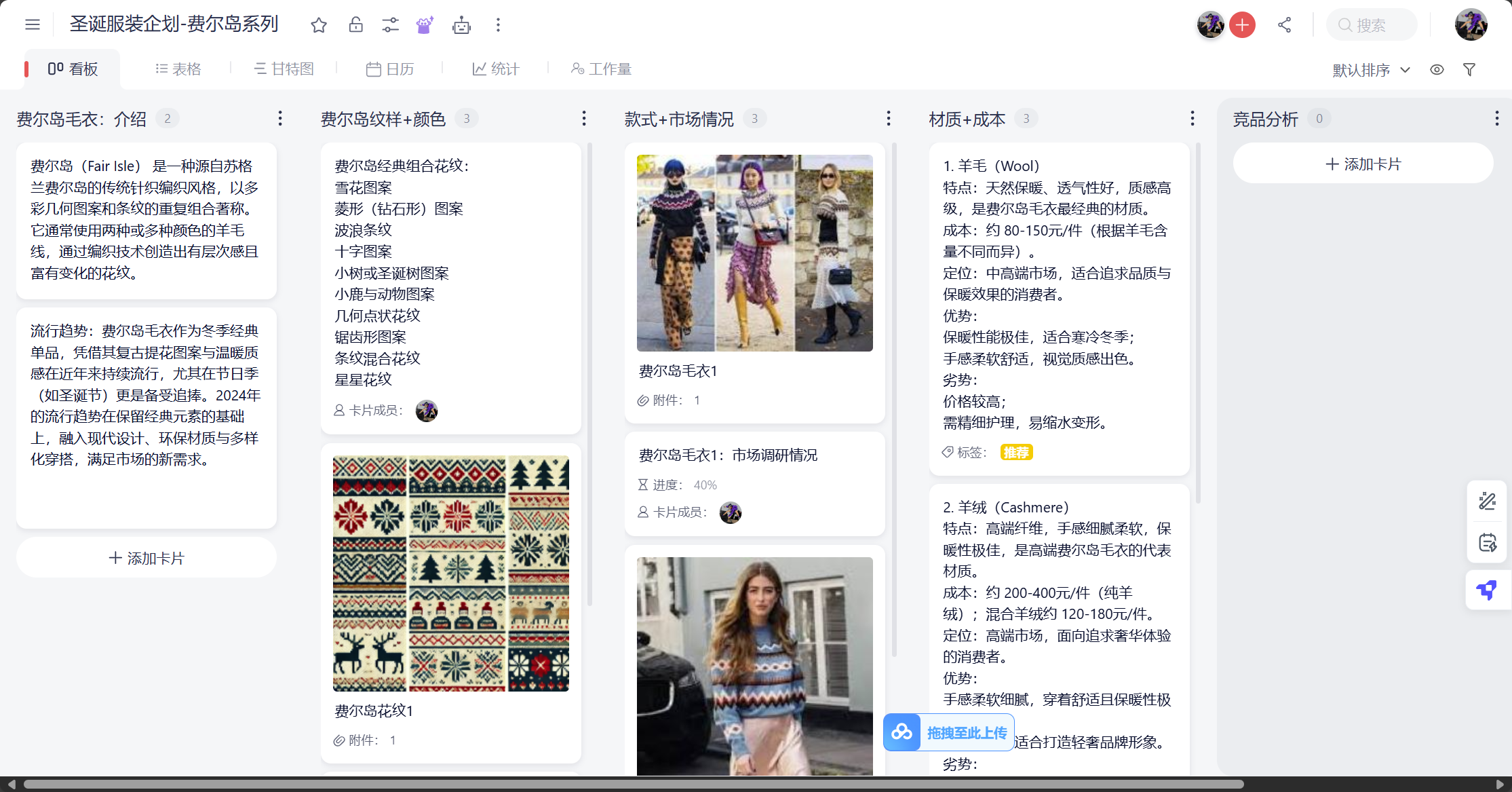Click the quick-note calendar icon on right panel
Image resolution: width=1512 pixels, height=792 pixels.
pos(1487,542)
